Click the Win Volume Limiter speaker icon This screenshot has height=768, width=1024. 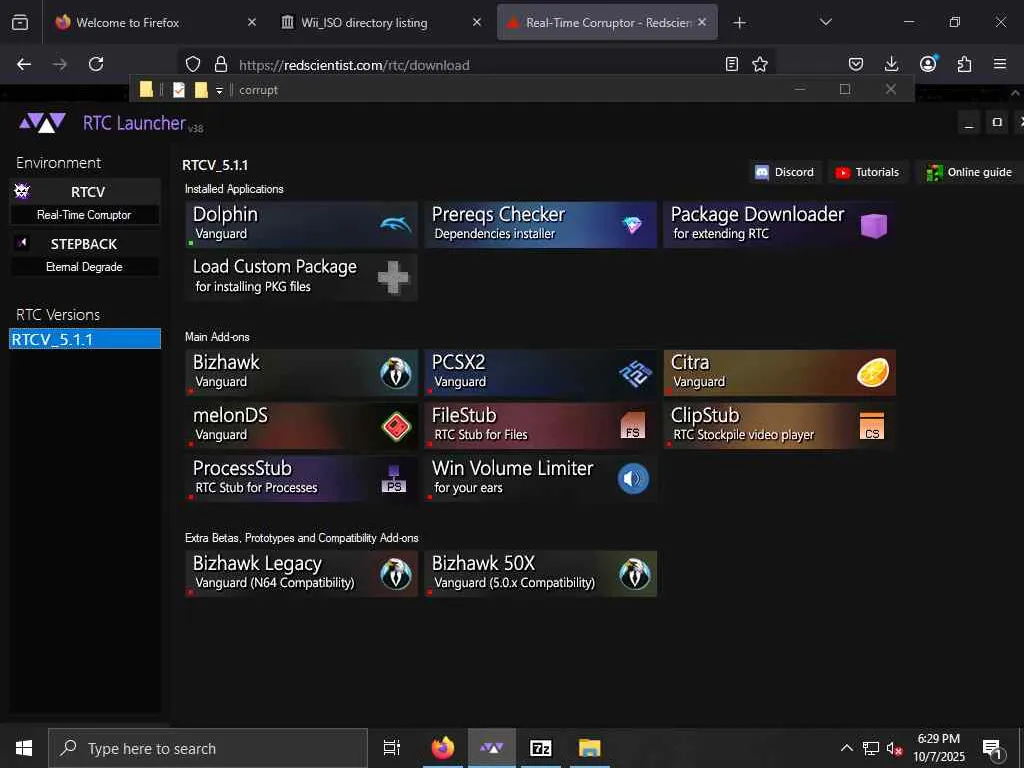[x=633, y=479]
